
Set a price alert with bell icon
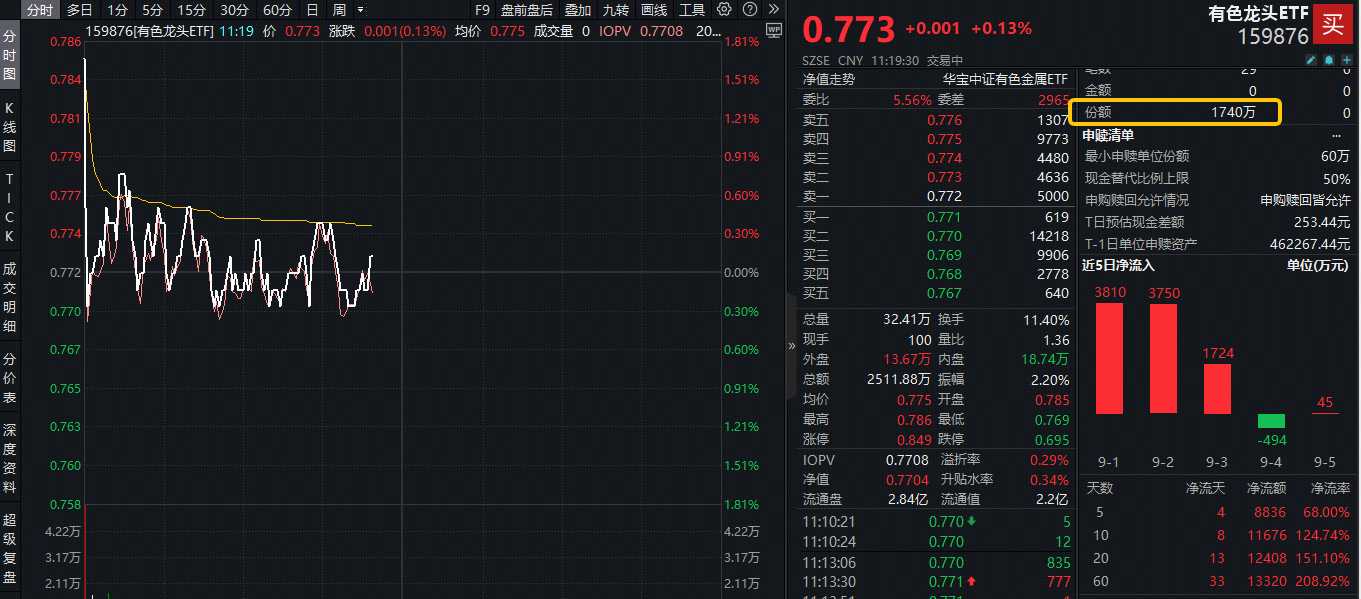pos(1328,60)
